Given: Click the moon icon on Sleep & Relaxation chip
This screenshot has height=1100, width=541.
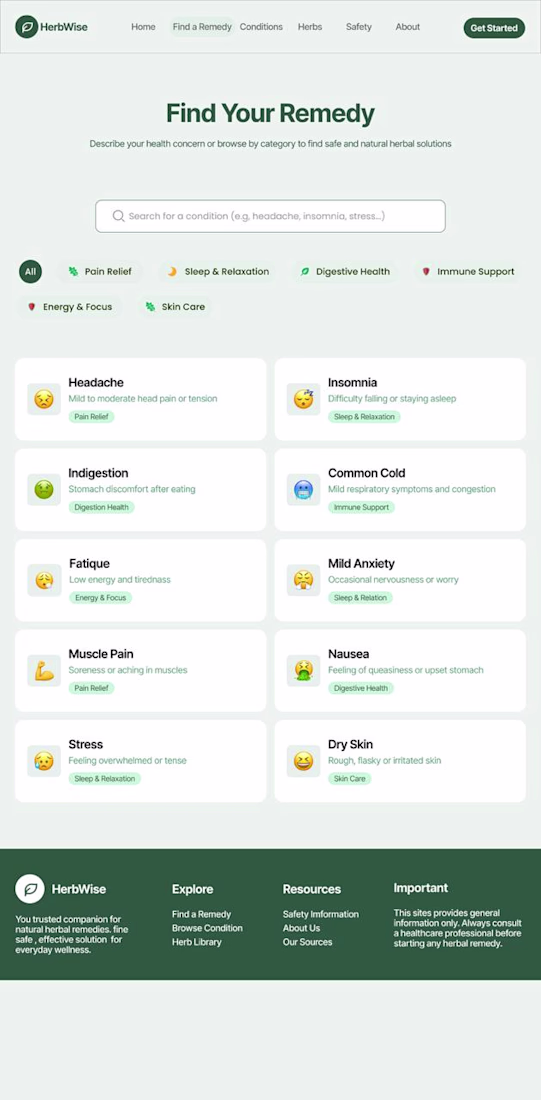Looking at the screenshot, I should click(x=172, y=271).
